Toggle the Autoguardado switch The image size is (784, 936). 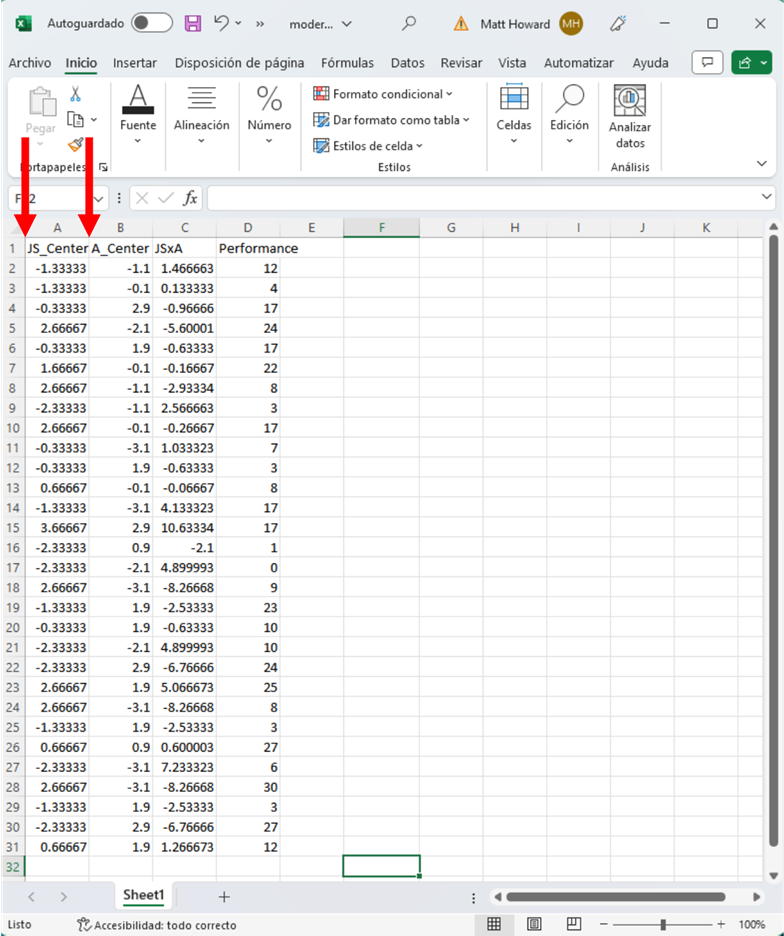[x=151, y=23]
